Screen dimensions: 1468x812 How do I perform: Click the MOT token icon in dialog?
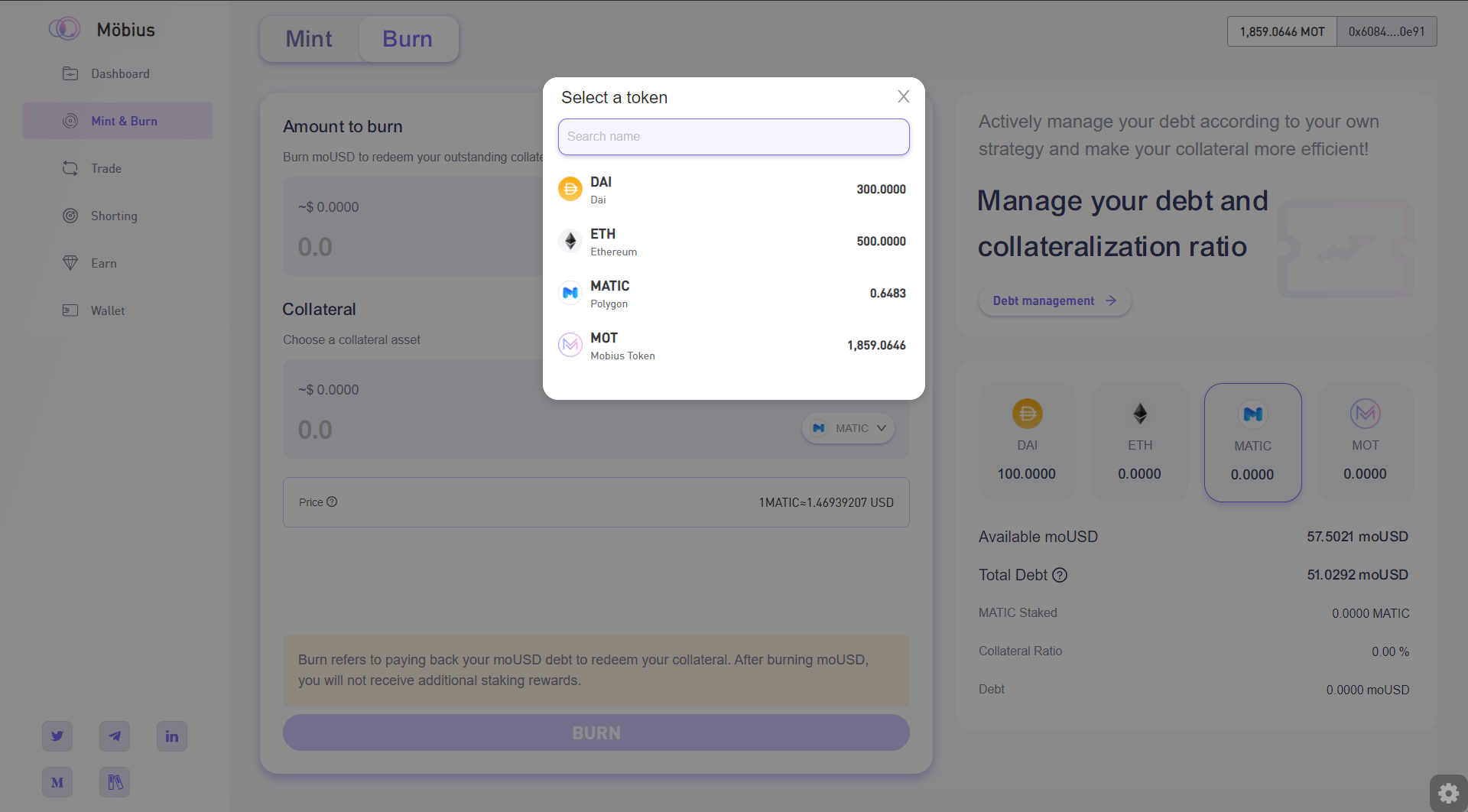(x=570, y=345)
